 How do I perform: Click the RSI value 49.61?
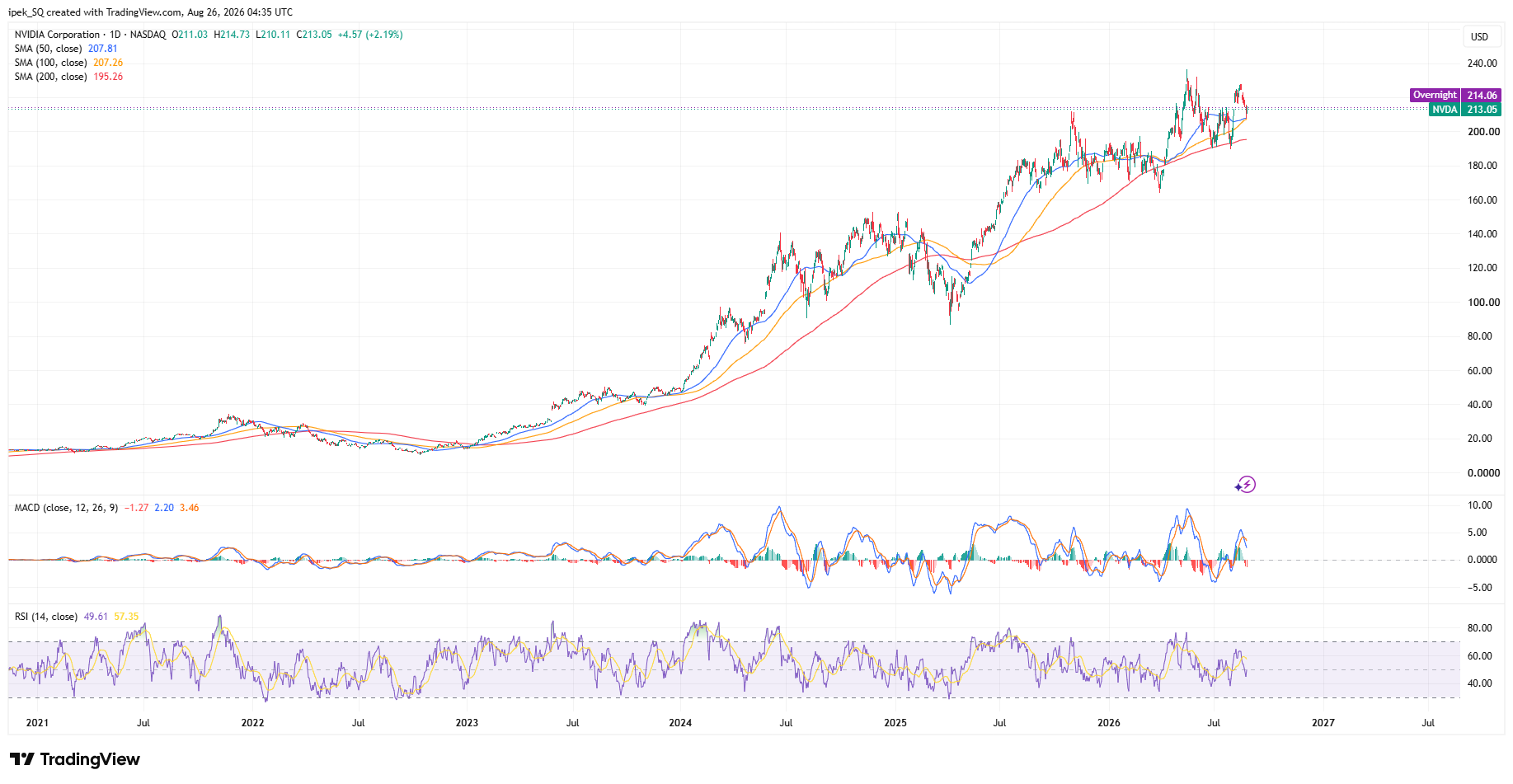(96, 617)
